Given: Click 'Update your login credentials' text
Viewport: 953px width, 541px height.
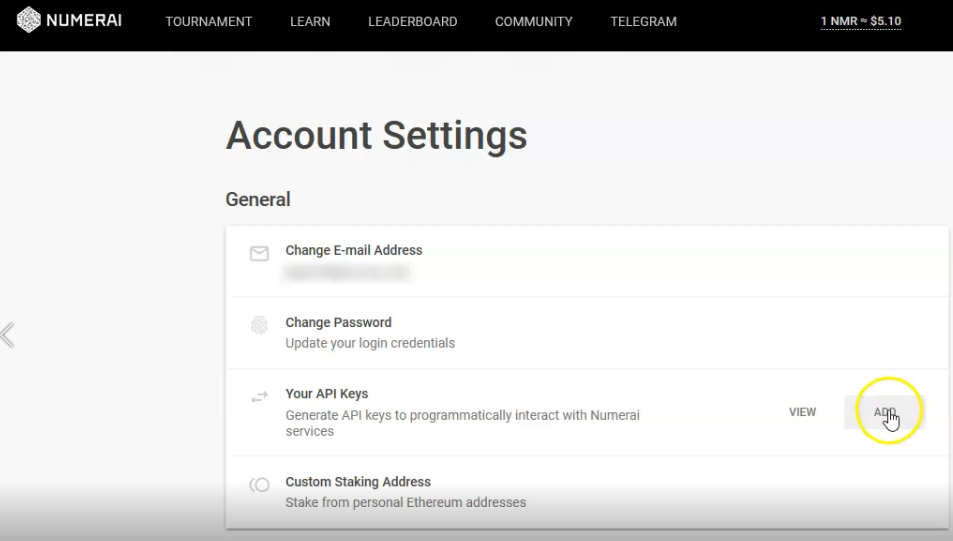Looking at the screenshot, I should pos(370,343).
